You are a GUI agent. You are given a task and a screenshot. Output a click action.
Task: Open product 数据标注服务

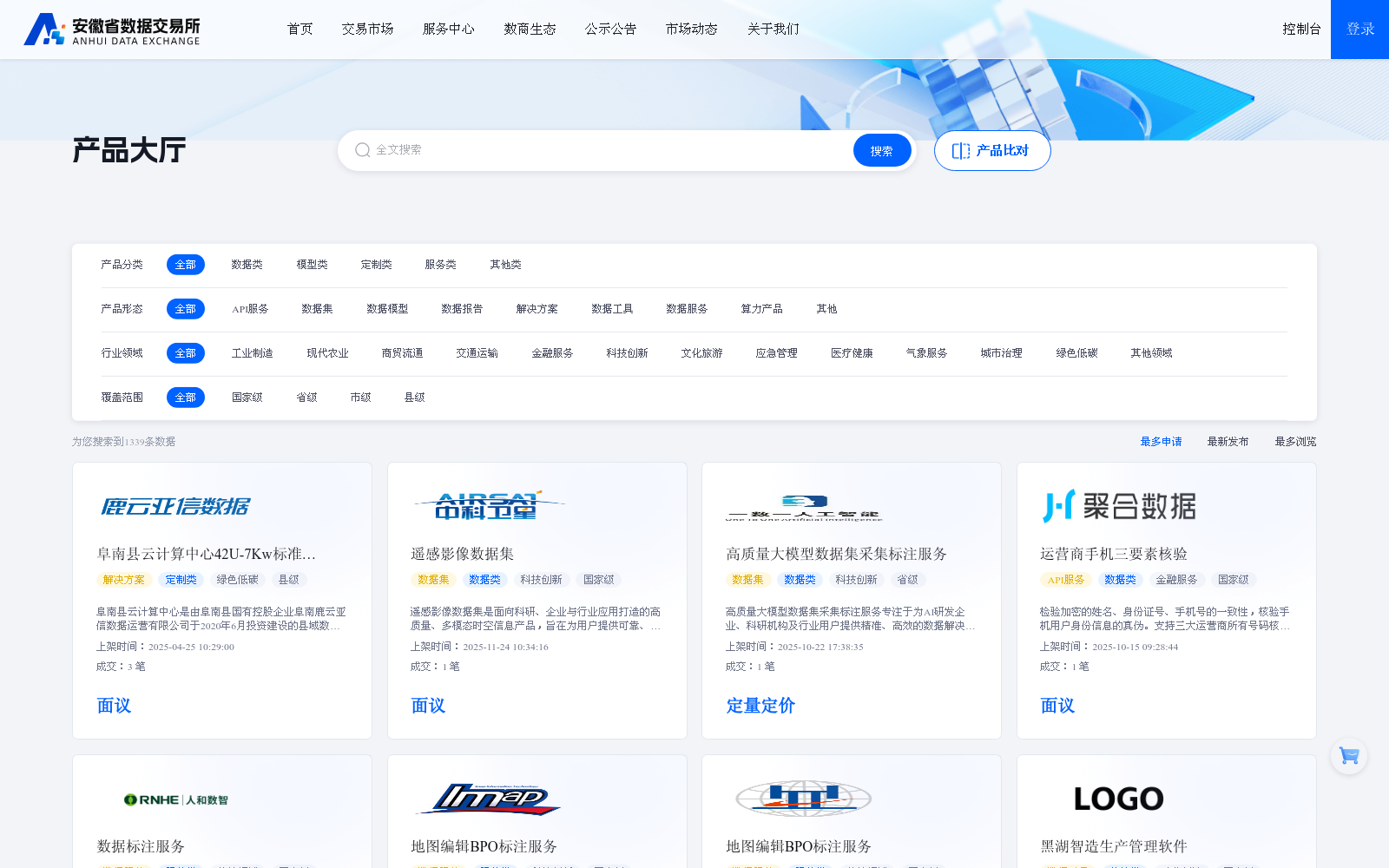[141, 846]
